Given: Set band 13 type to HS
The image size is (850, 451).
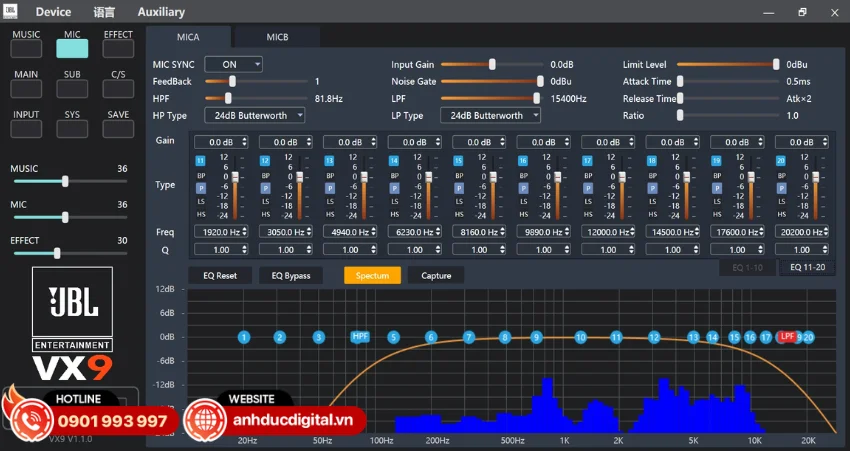Looking at the screenshot, I should (x=330, y=214).
